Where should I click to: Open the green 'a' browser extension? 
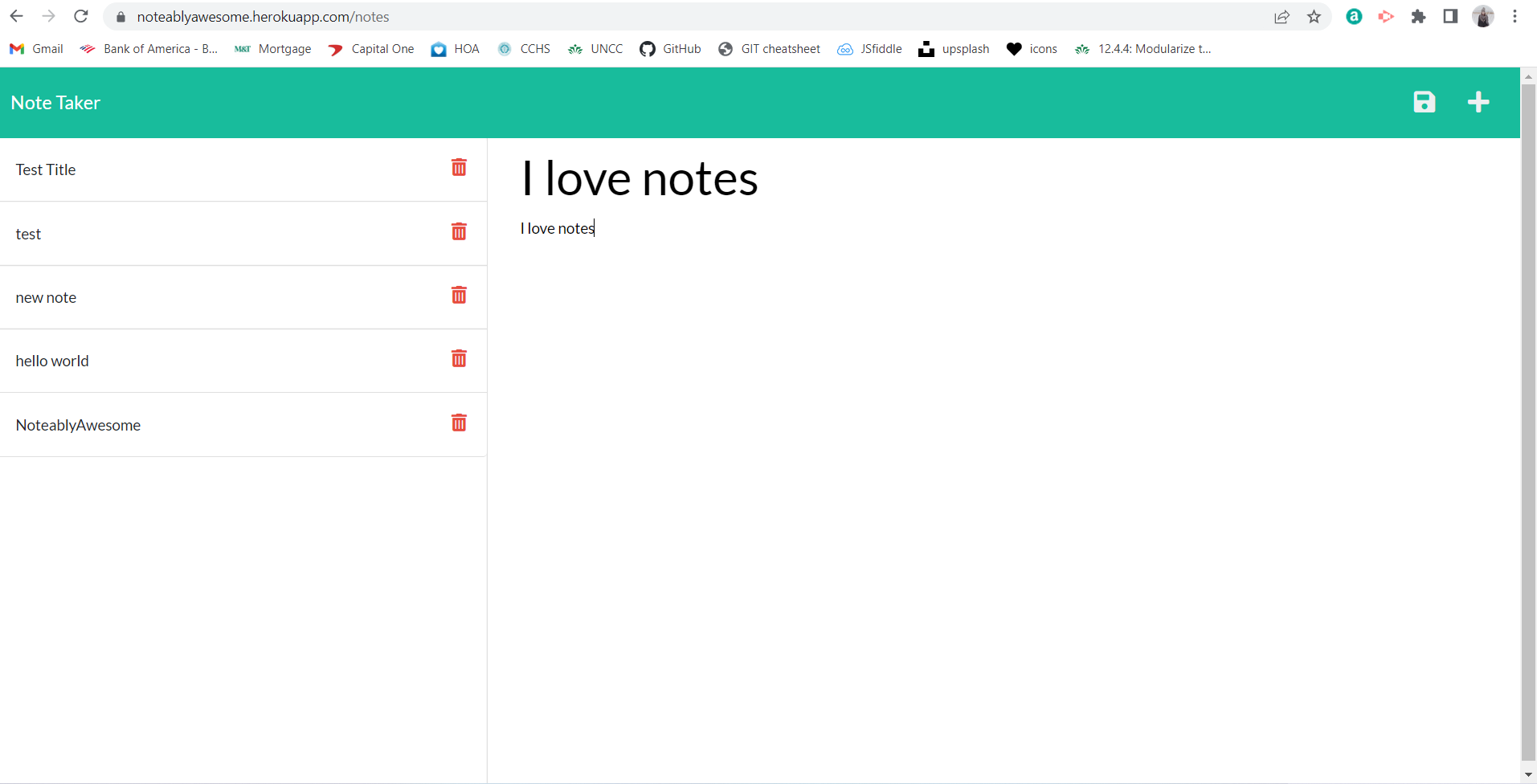coord(1354,16)
